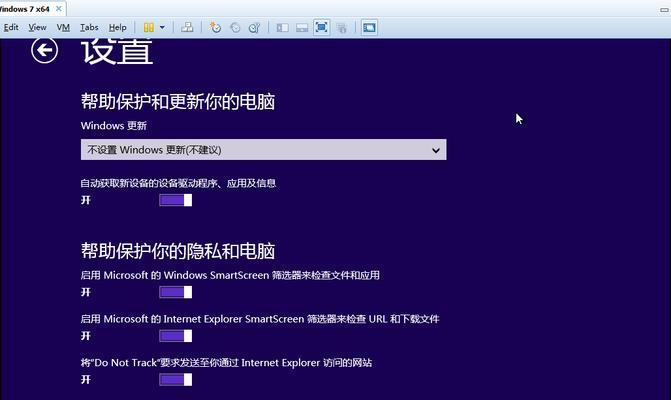
Task: Toggle Internet Explorer SmartScreen switch
Action: tap(175, 336)
